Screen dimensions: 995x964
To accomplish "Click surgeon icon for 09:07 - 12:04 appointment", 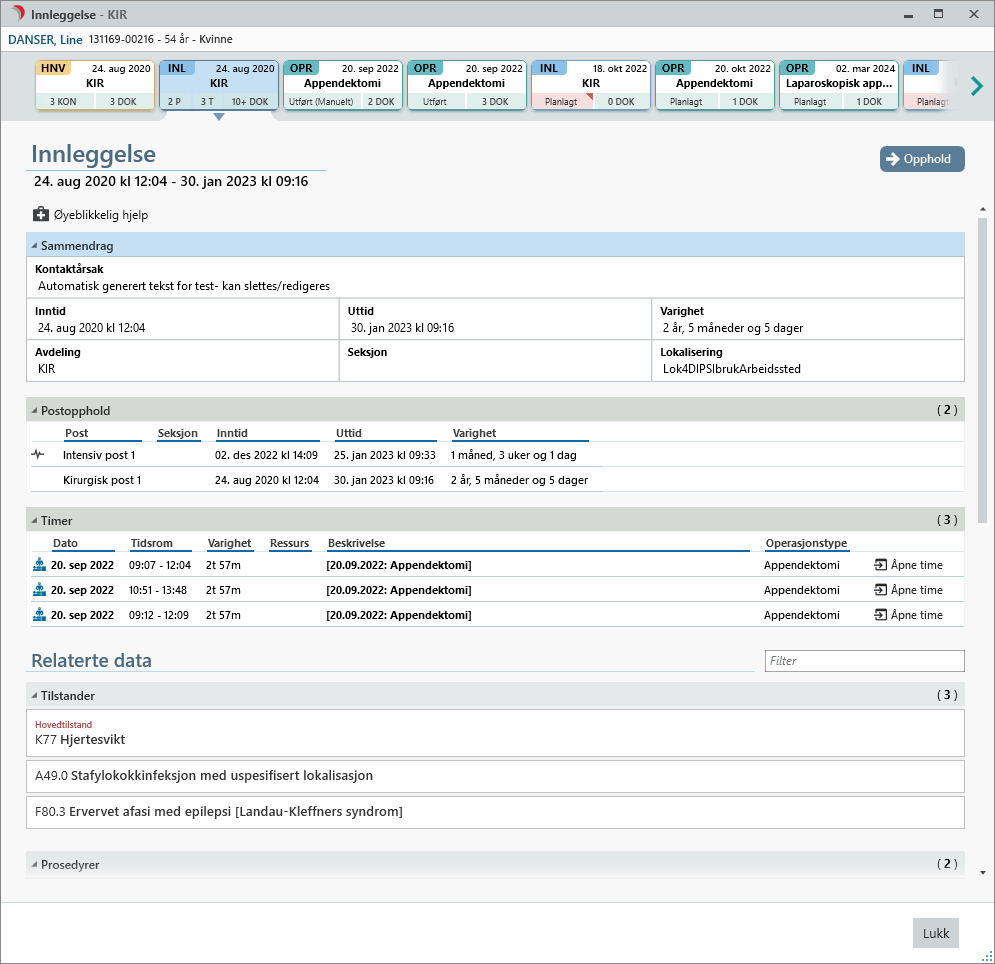I will coord(40,565).
